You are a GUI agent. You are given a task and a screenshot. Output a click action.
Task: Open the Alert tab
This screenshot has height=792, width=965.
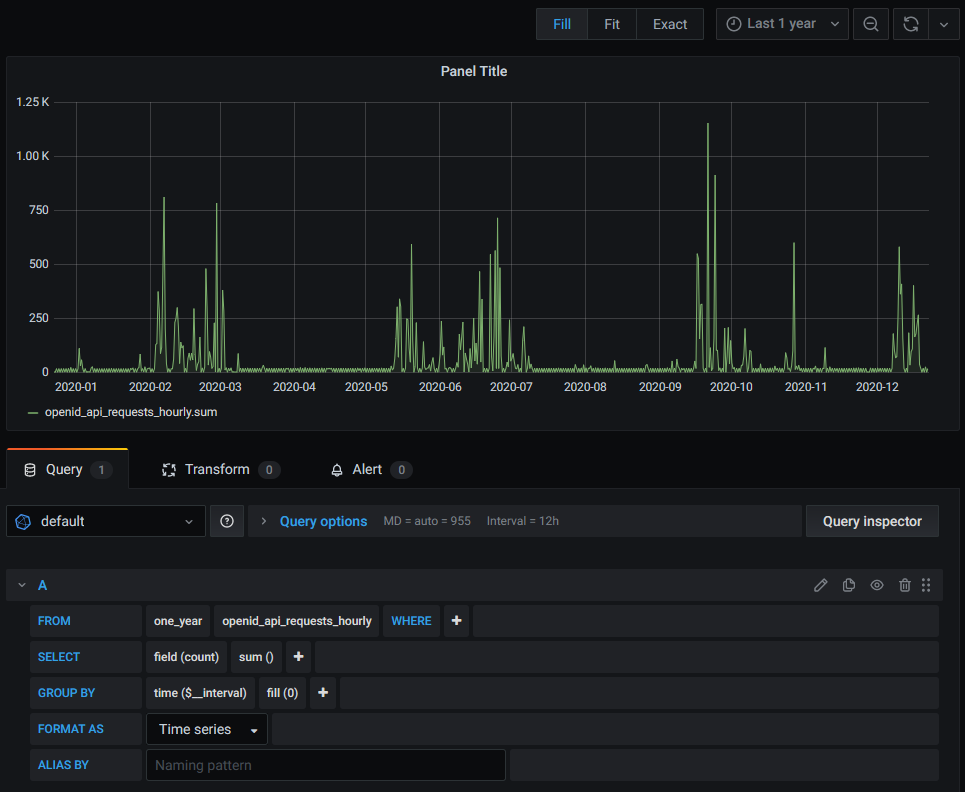pyautogui.click(x=367, y=469)
